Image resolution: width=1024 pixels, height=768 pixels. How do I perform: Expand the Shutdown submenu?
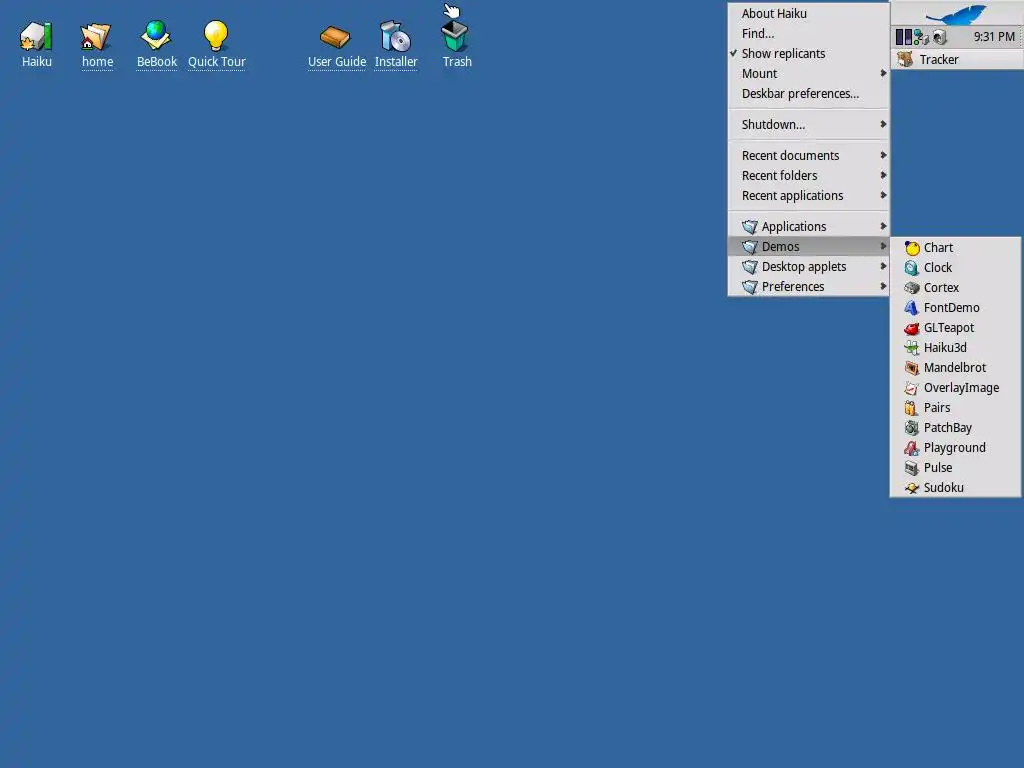click(808, 125)
